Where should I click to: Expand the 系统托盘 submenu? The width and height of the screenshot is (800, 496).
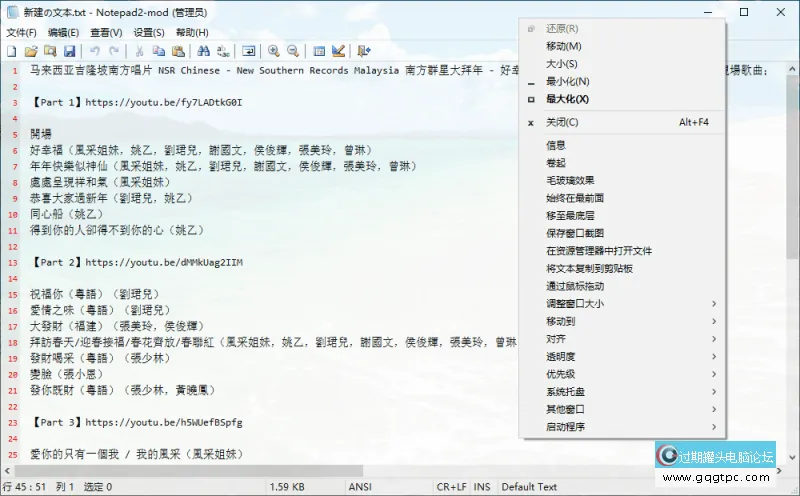pos(622,392)
